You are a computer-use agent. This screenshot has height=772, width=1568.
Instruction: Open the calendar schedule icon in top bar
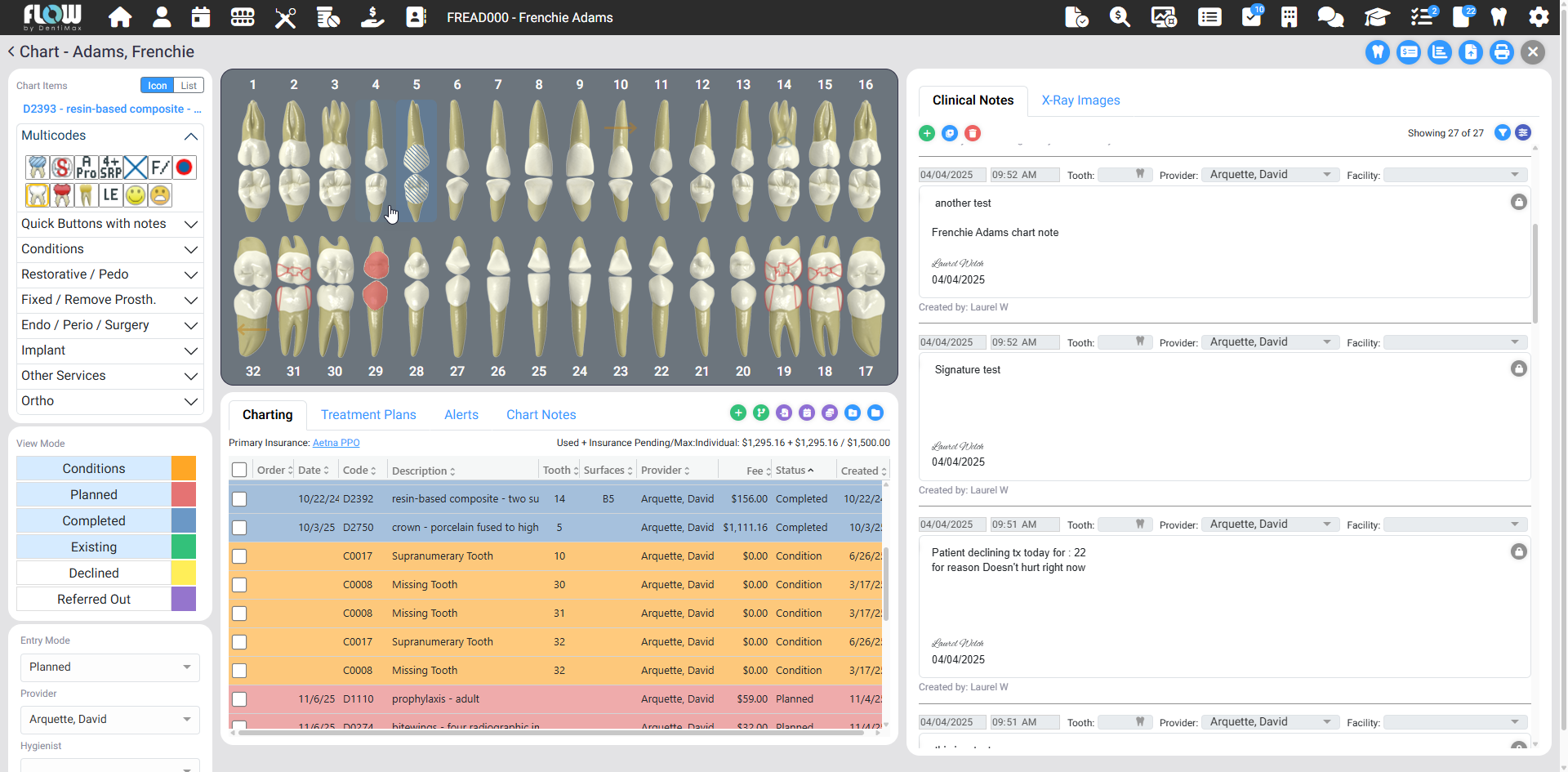[x=200, y=17]
